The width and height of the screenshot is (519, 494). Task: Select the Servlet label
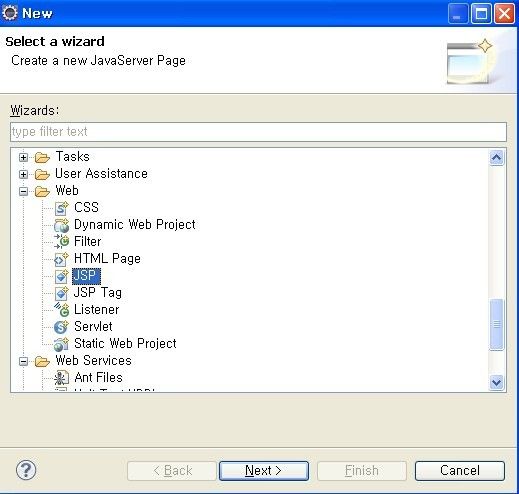pyautogui.click(x=93, y=327)
